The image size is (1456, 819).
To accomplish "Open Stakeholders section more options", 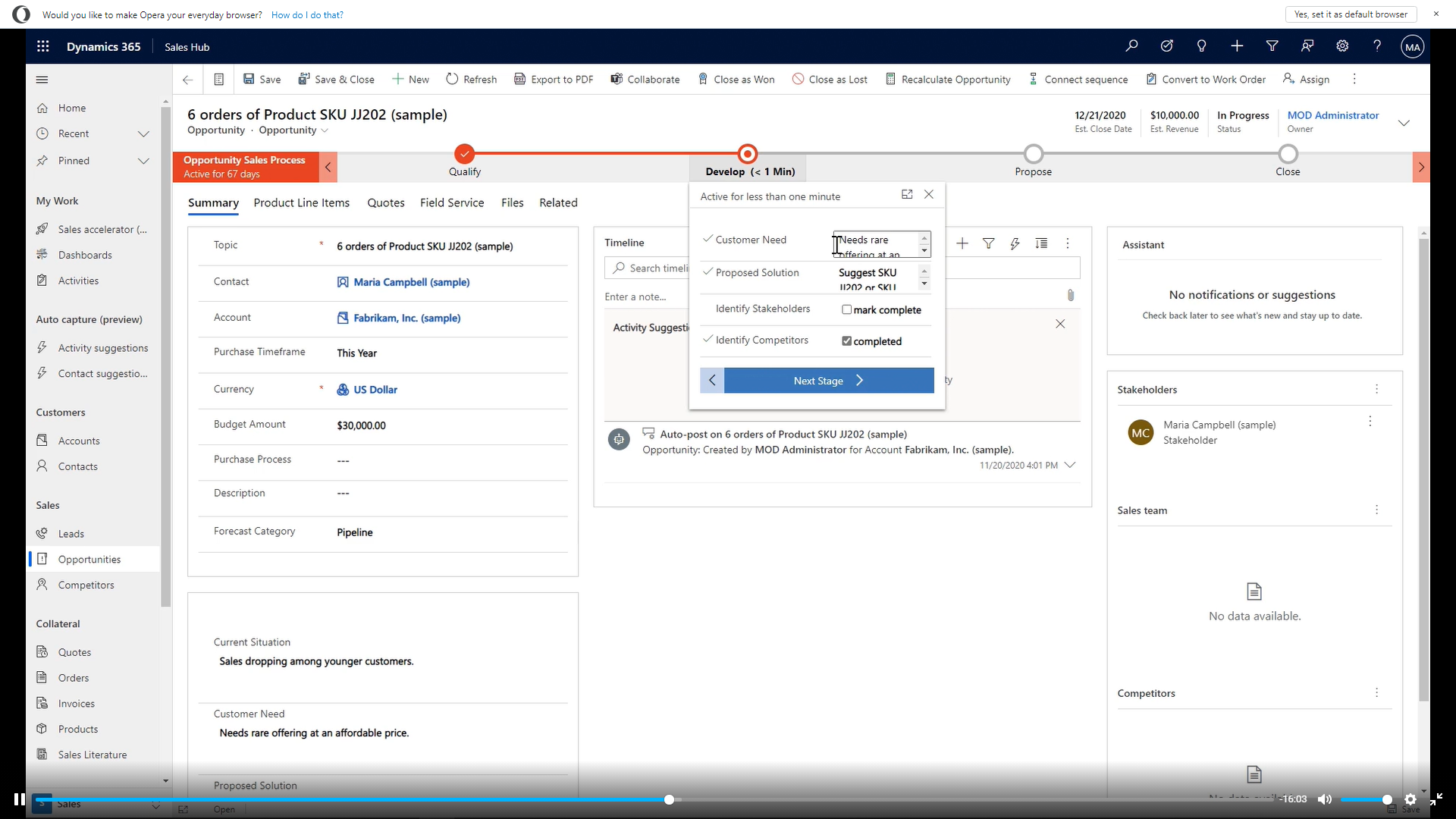I will click(x=1377, y=389).
